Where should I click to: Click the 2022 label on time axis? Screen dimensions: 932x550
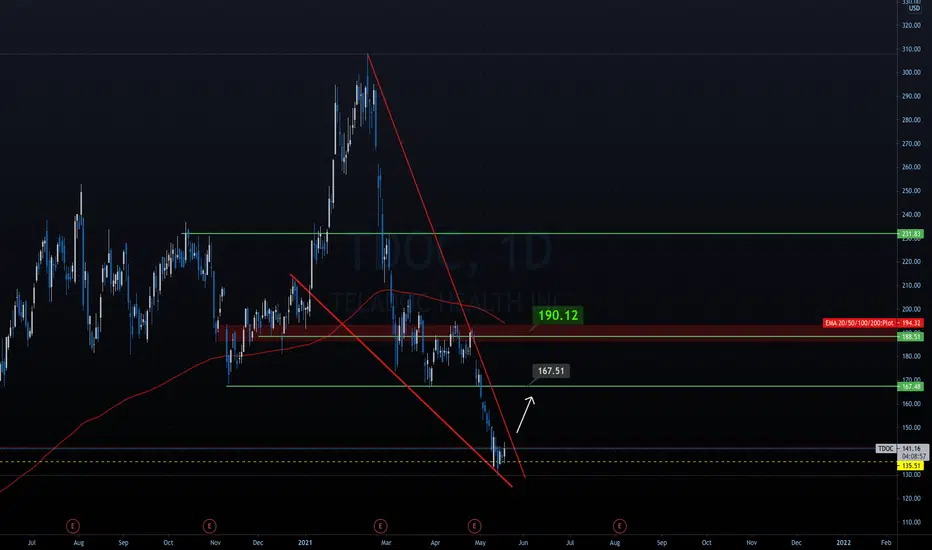843,542
